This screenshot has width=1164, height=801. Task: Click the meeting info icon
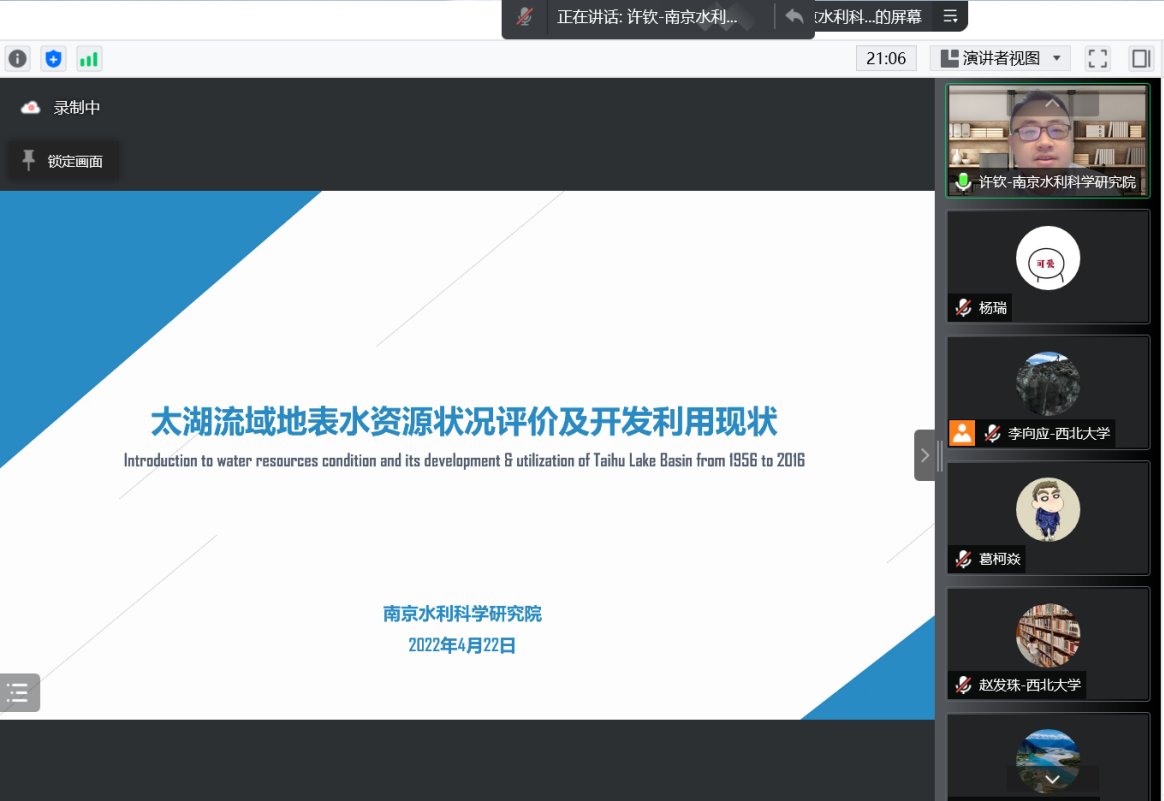(18, 59)
